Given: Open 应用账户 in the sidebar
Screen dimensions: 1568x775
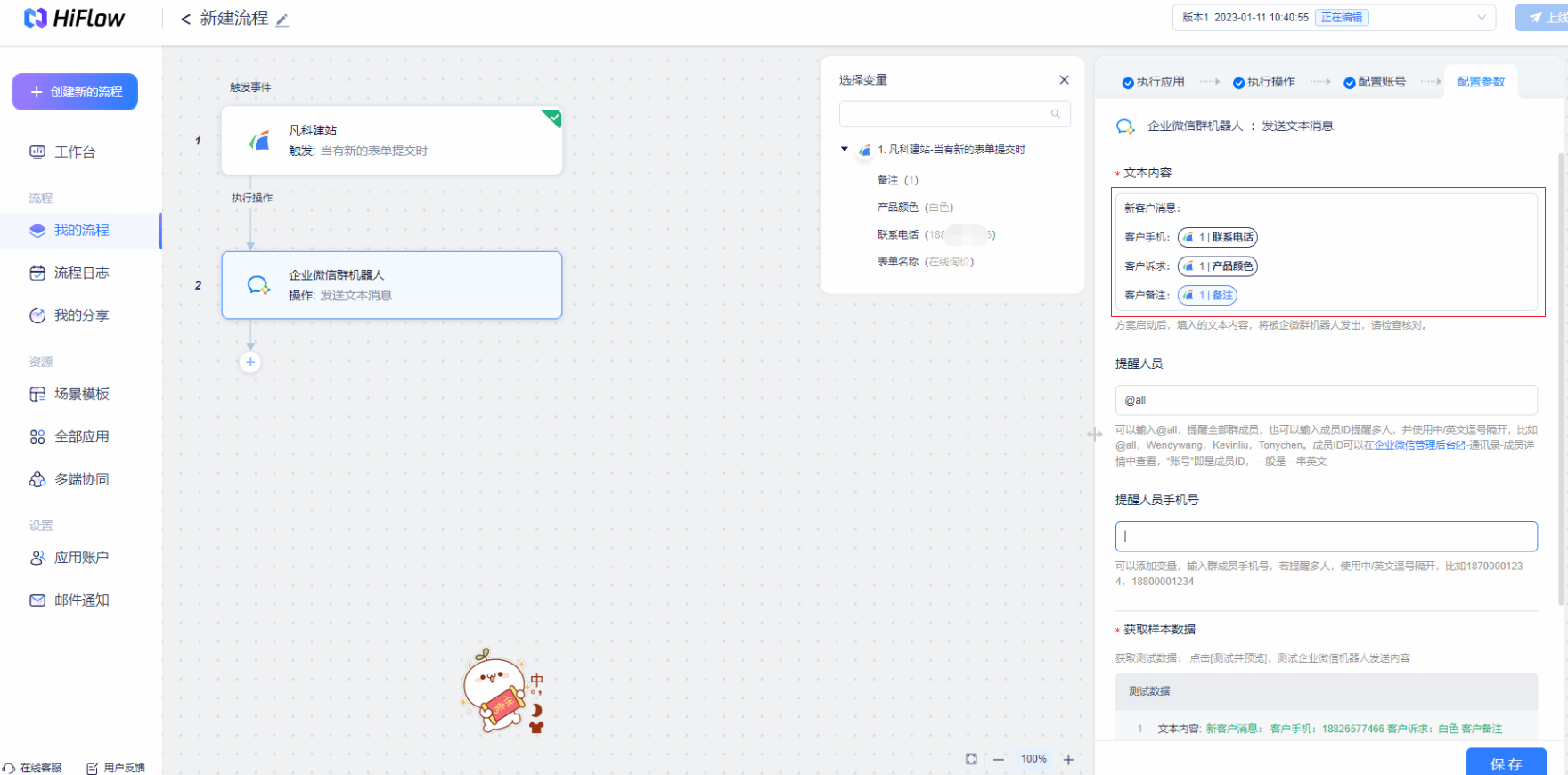Looking at the screenshot, I should pos(81,558).
